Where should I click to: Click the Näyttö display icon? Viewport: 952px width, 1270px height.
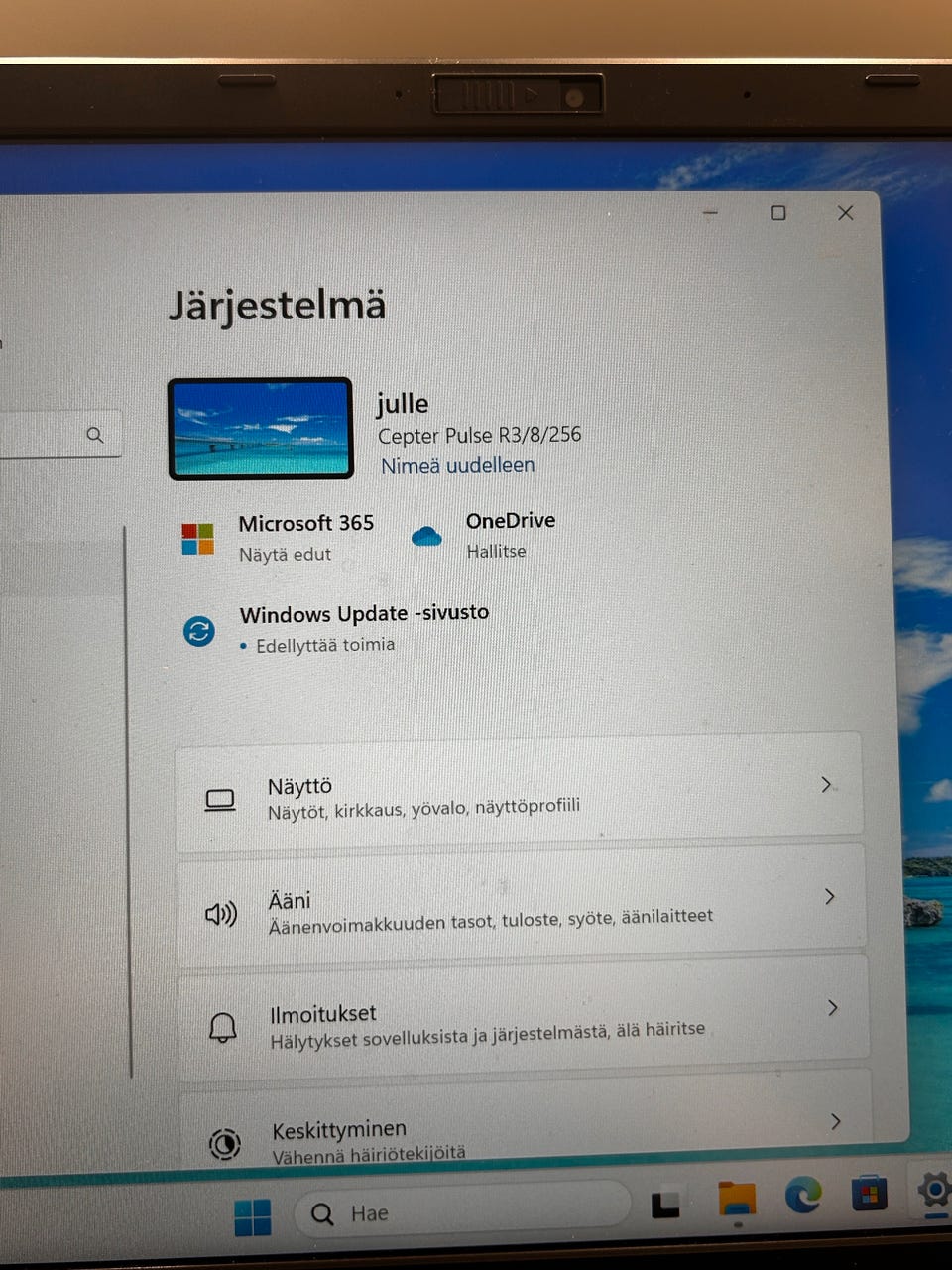pyautogui.click(x=220, y=800)
